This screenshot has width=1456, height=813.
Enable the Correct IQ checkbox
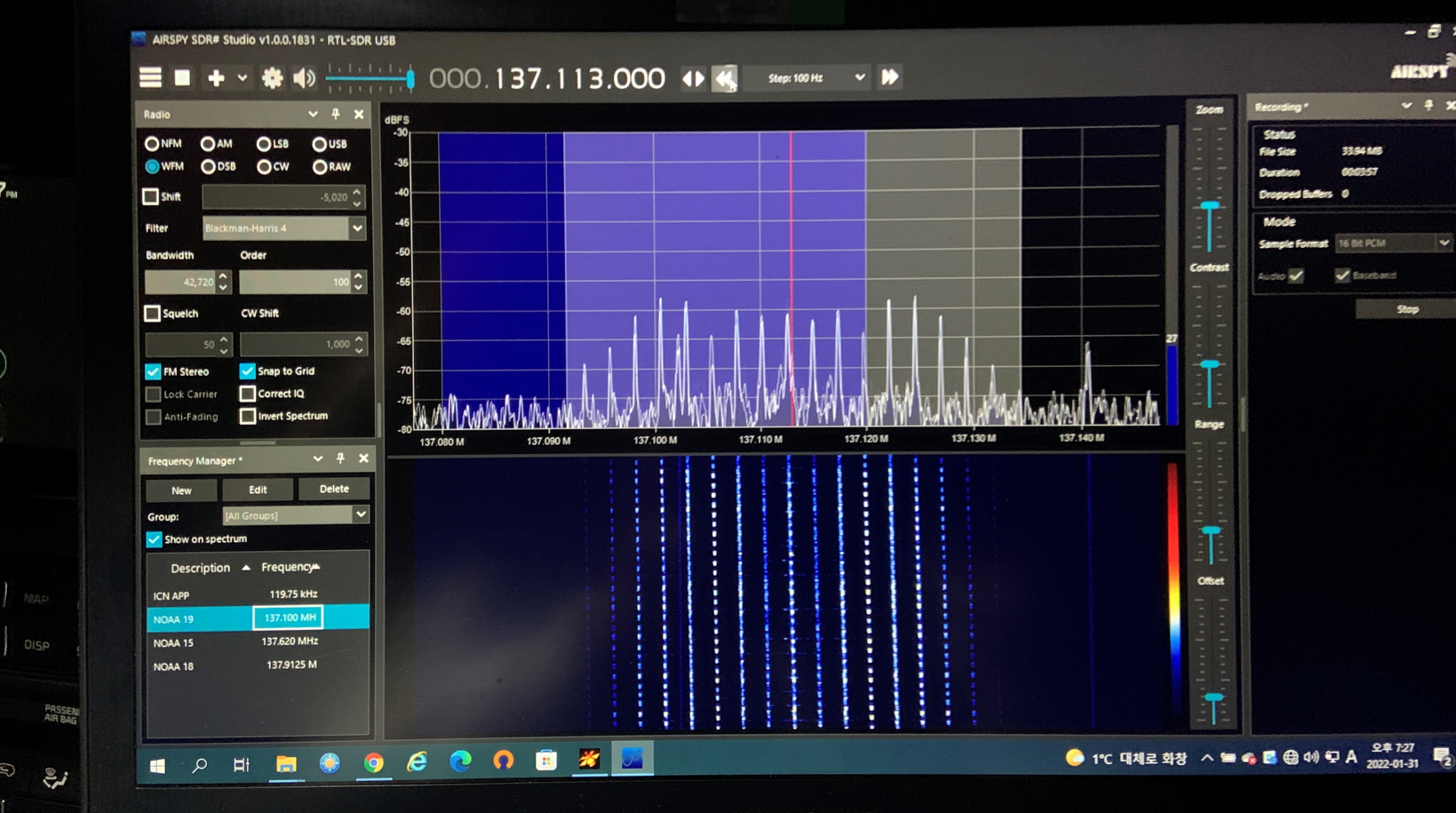coord(248,393)
